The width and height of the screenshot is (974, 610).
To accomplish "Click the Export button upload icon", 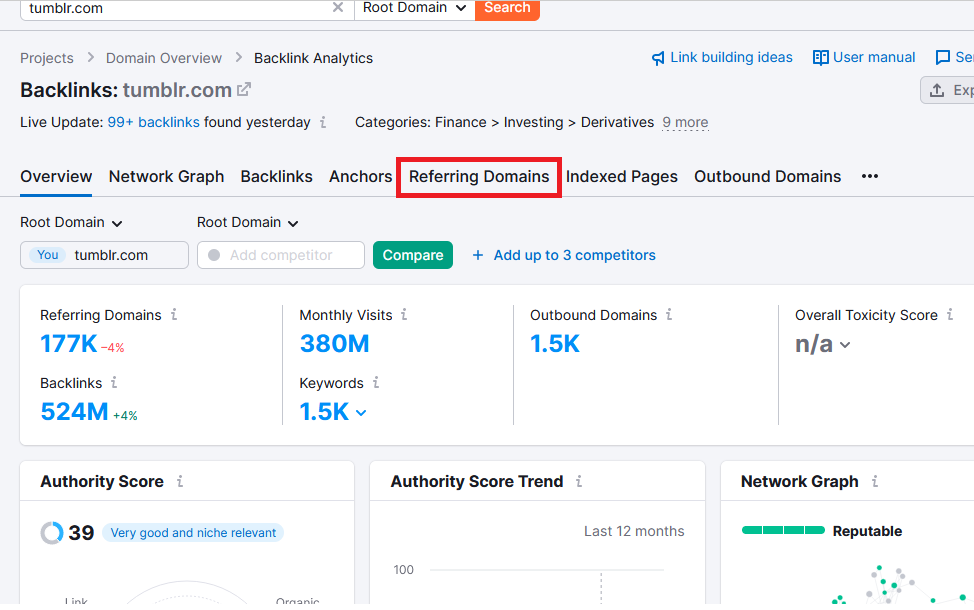I will [x=937, y=91].
